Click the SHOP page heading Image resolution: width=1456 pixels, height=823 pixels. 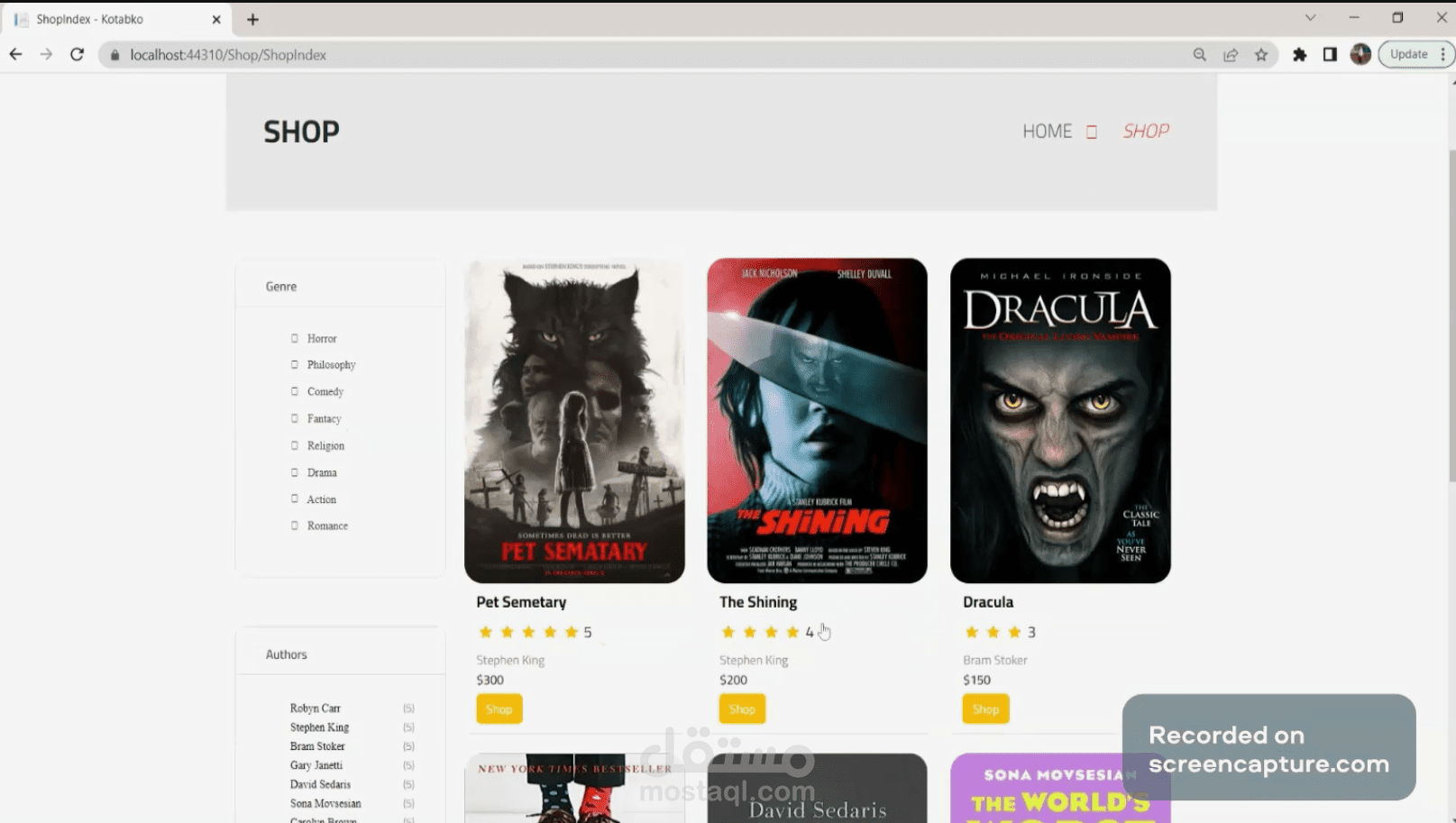click(x=301, y=132)
